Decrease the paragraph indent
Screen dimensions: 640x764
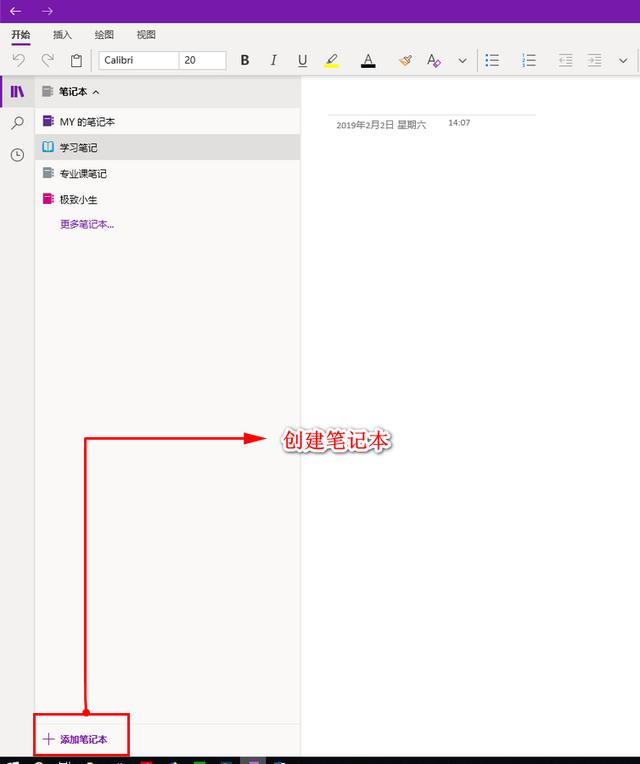[x=565, y=60]
